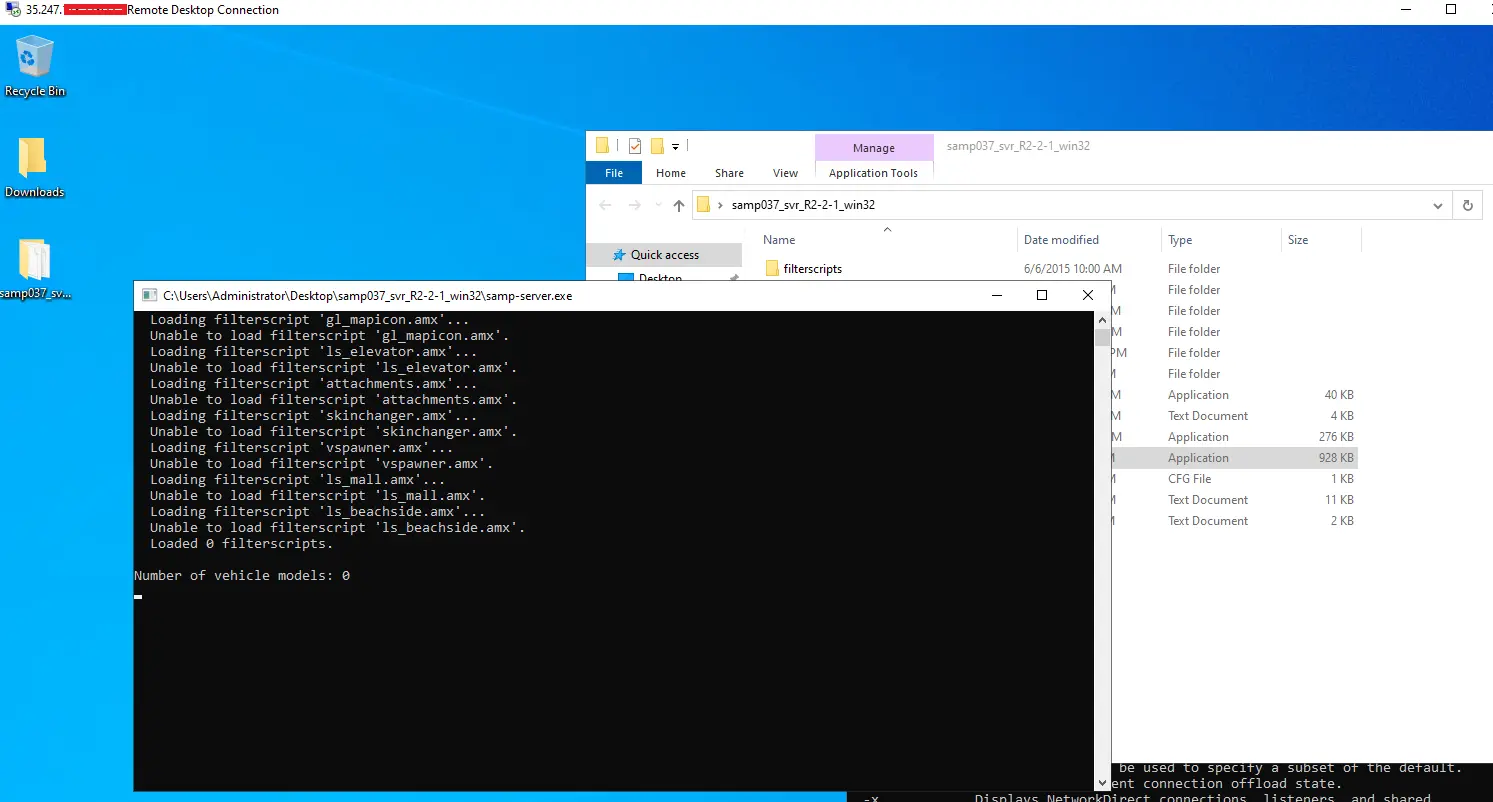Open the address bar history dropdown
This screenshot has height=802, width=1493.
1438,206
